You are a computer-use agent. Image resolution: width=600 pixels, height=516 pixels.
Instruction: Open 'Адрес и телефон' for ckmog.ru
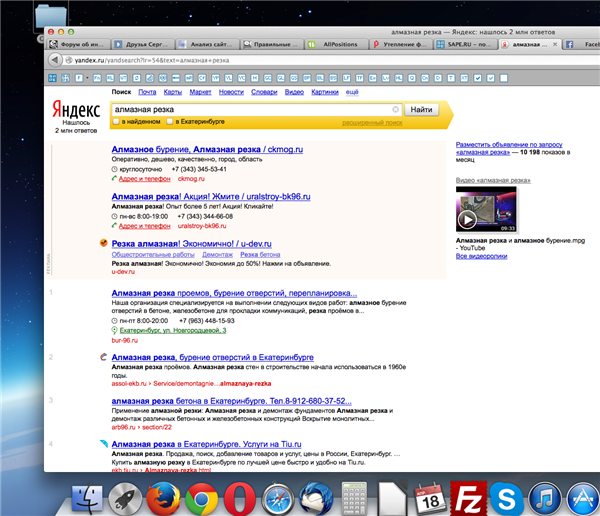coord(145,179)
